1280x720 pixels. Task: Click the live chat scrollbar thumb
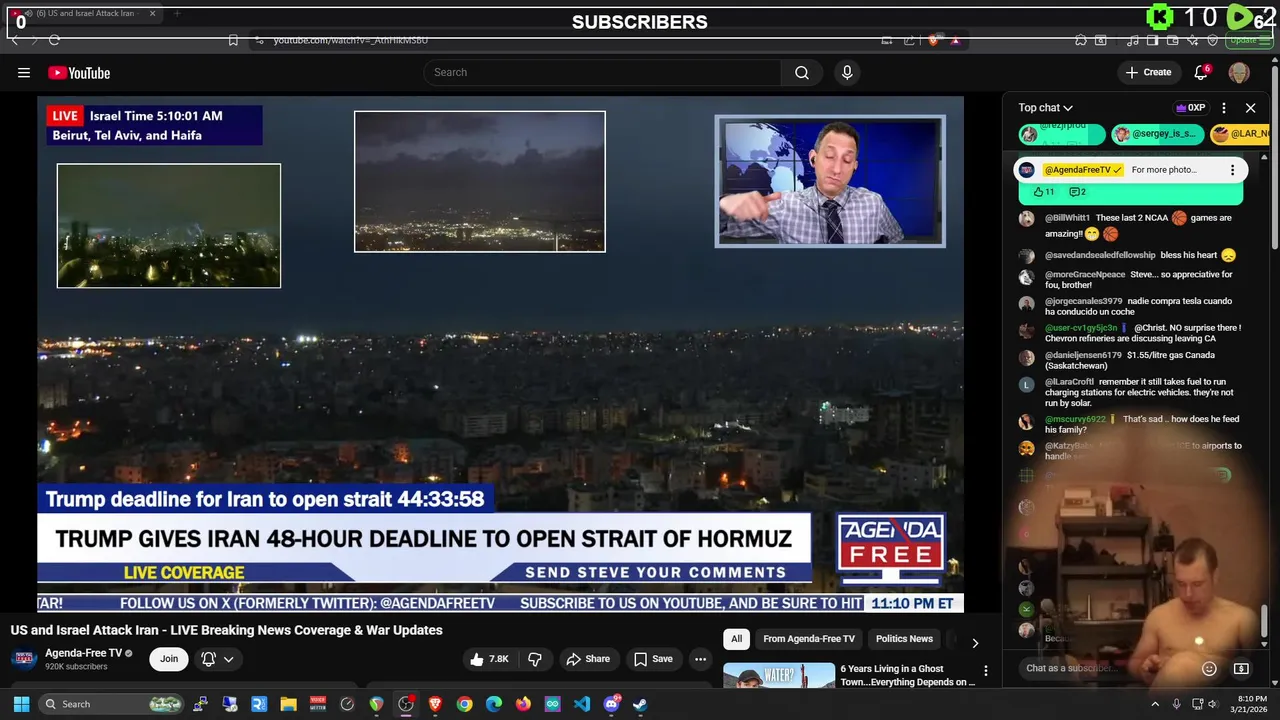[x=1264, y=620]
